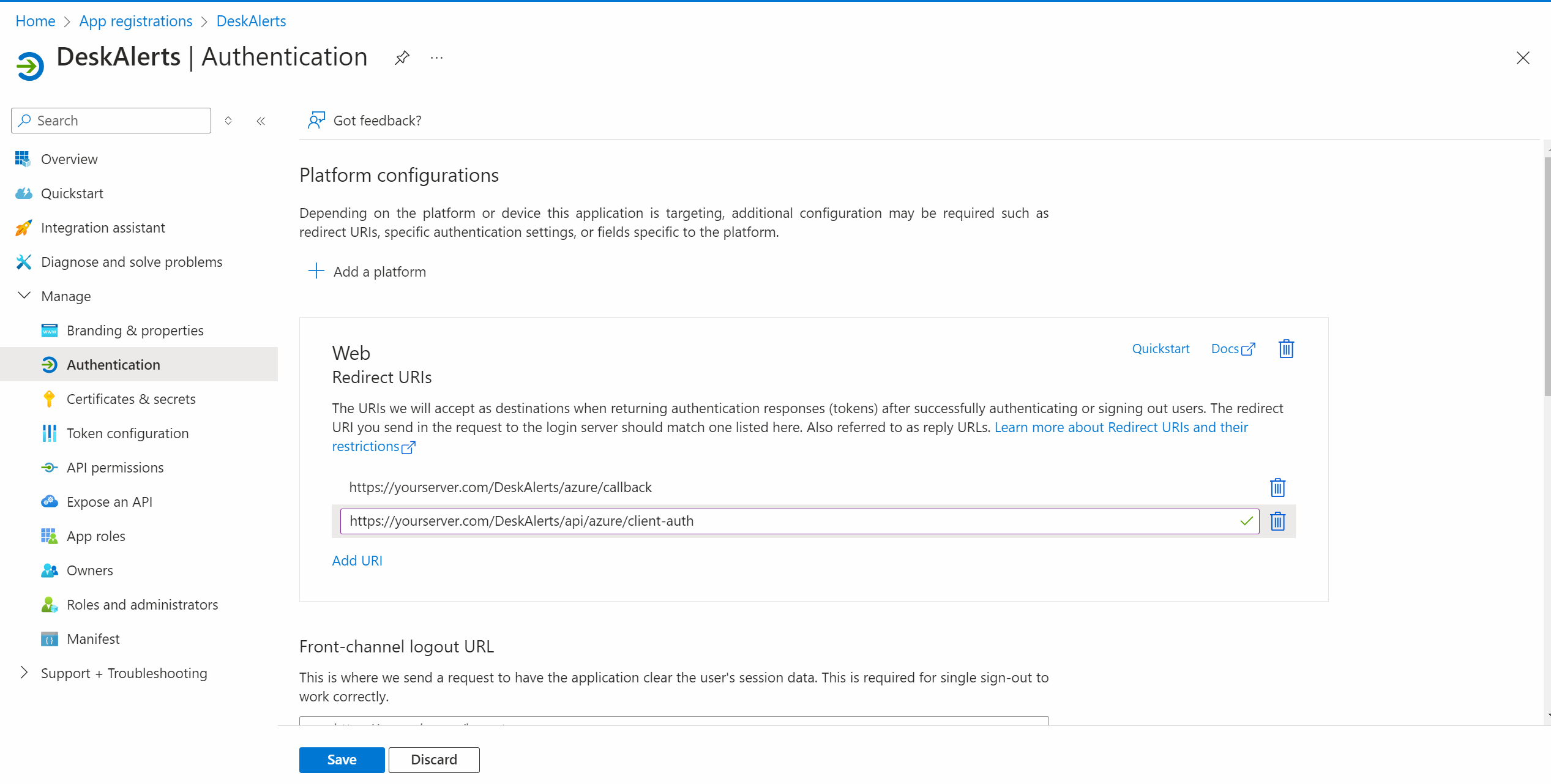This screenshot has height=784, width=1551.
Task: Click the Discard button
Action: tap(433, 760)
